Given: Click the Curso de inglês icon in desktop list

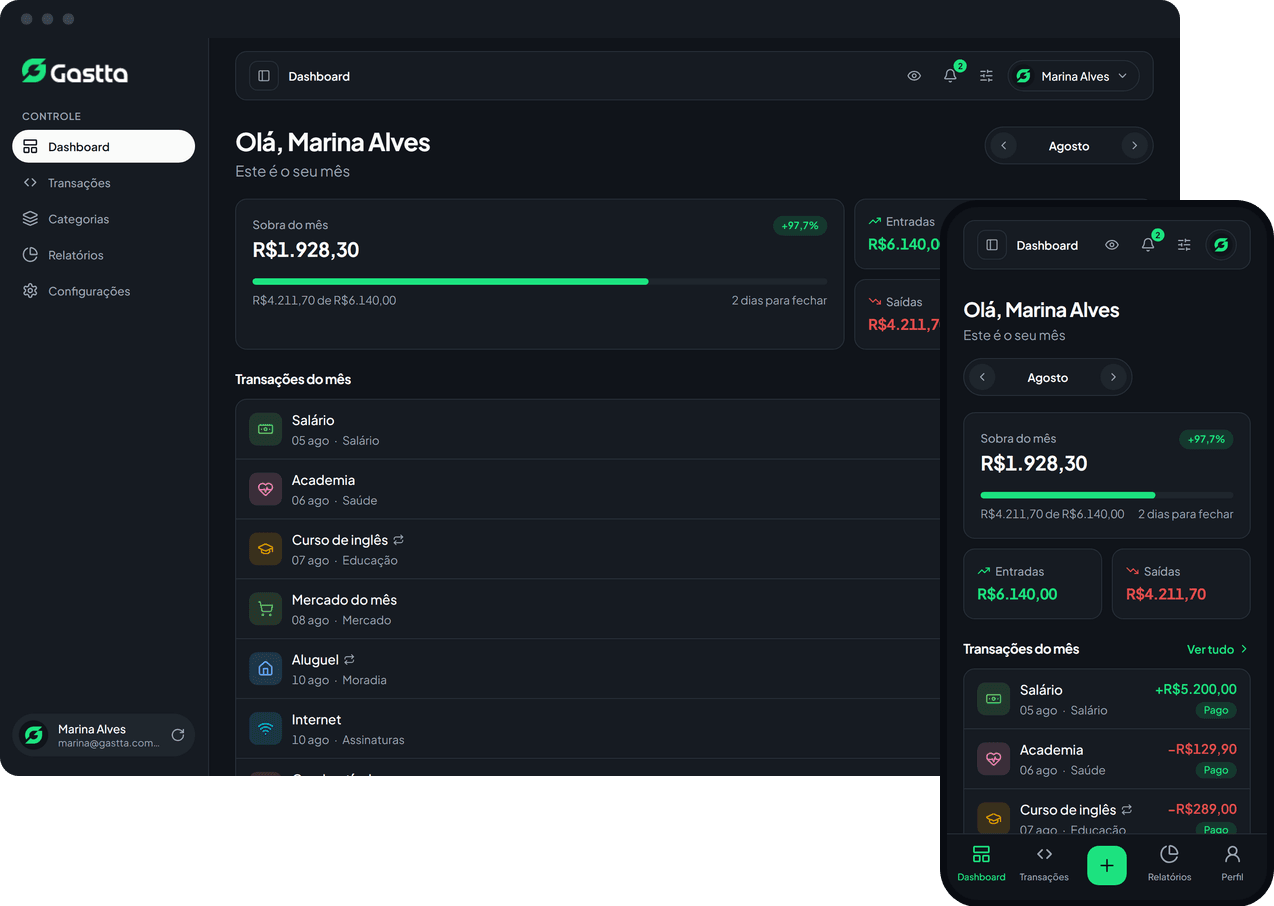Looking at the screenshot, I should click(x=265, y=549).
